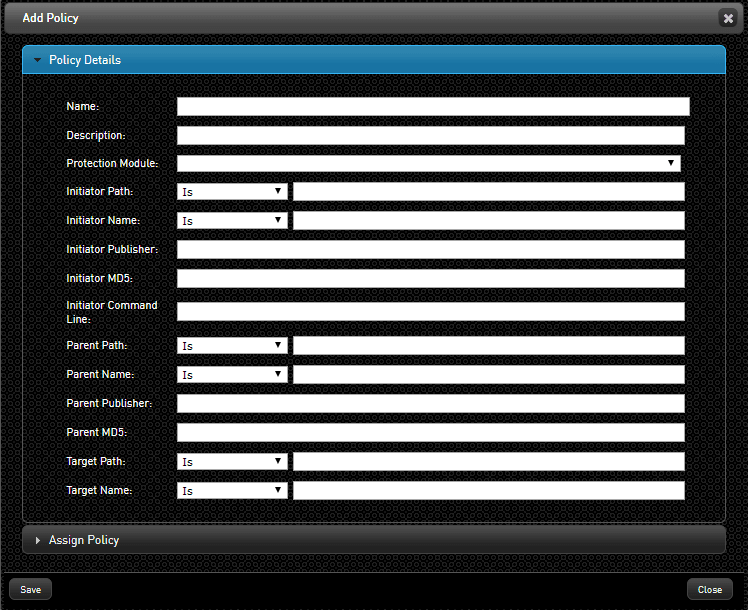Open the Initiator Name condition dropdown
Image resolution: width=748 pixels, height=610 pixels.
[x=232, y=221]
